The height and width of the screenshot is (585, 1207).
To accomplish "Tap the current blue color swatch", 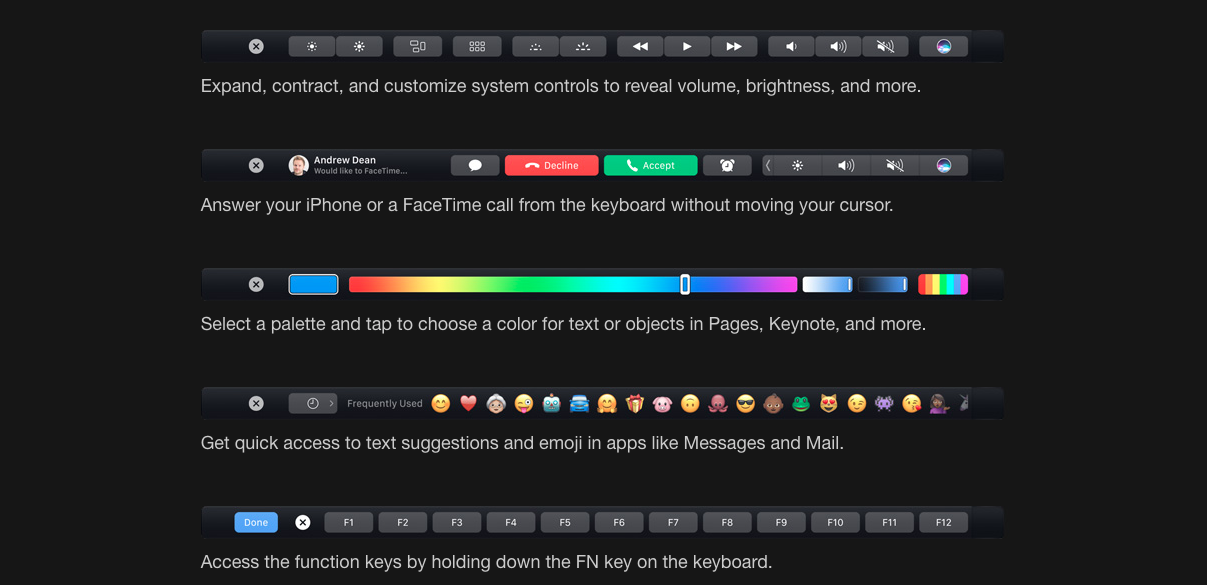I will coord(313,284).
